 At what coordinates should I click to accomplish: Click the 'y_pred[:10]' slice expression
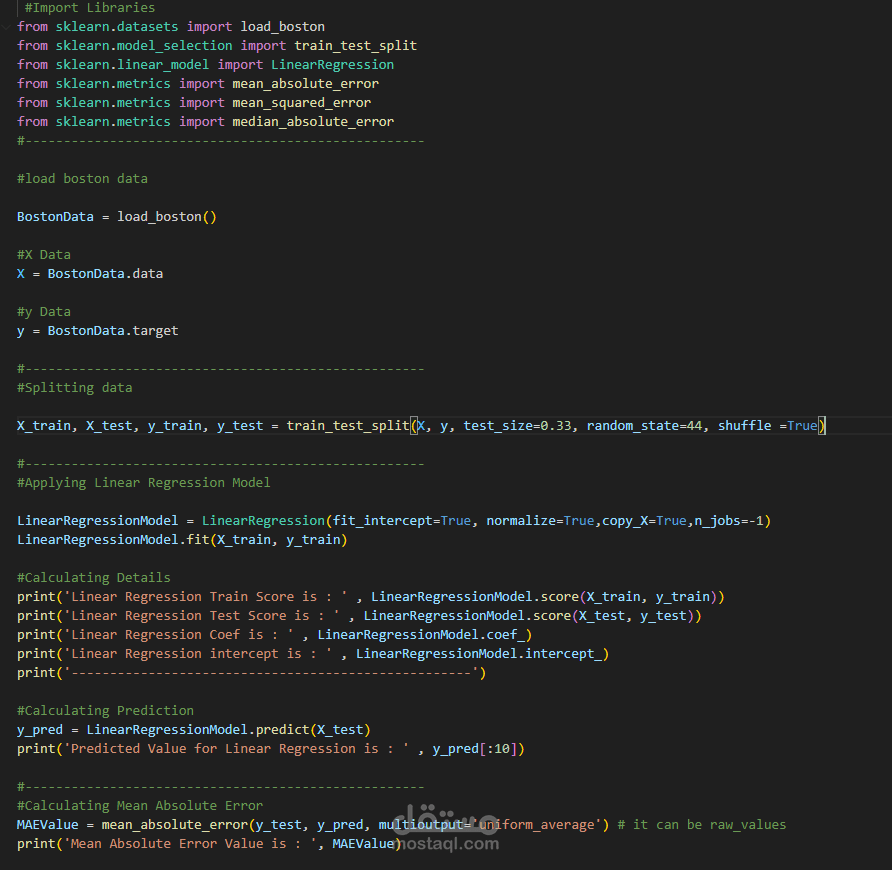(x=474, y=749)
